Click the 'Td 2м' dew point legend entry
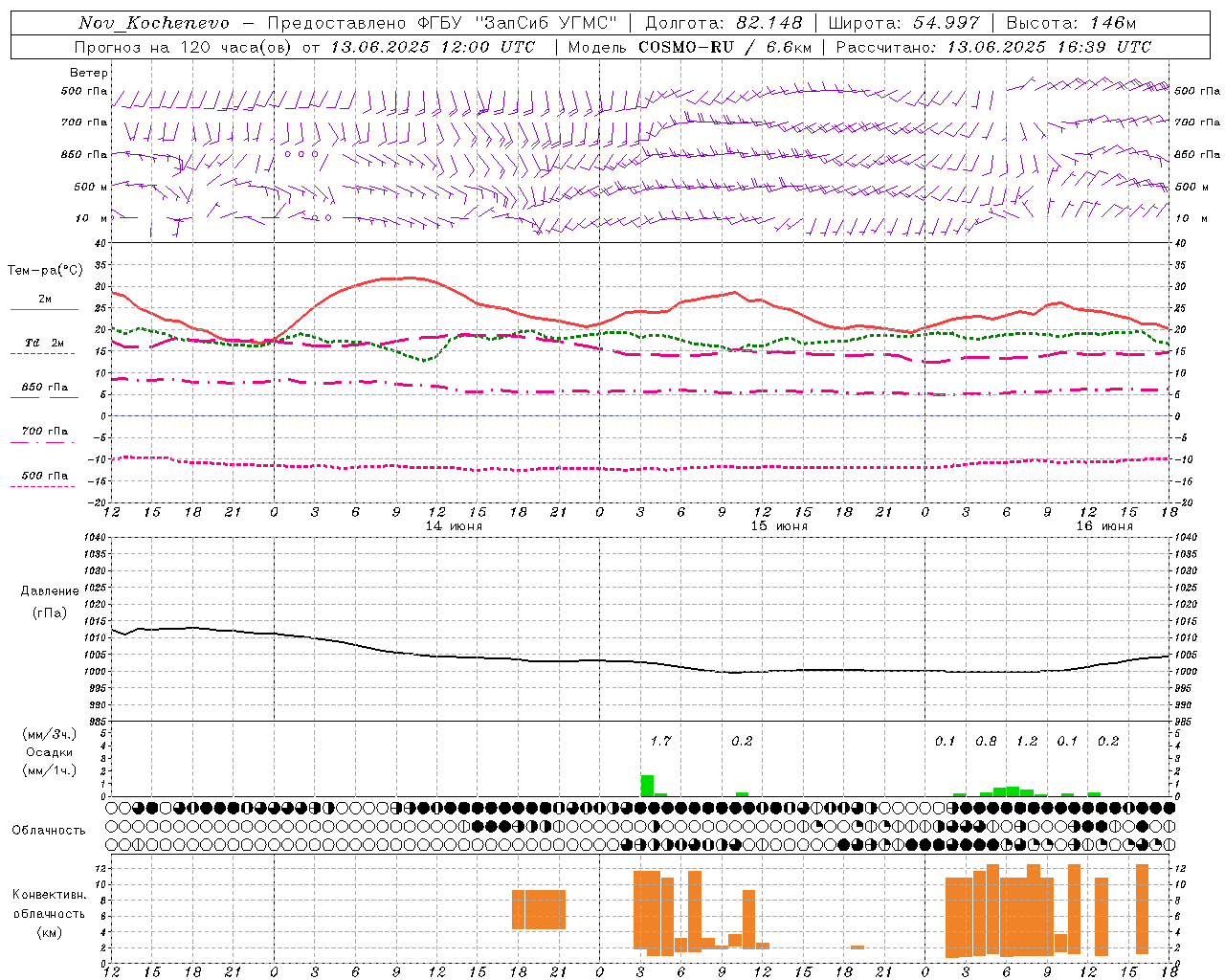The width and height of the screenshot is (1225, 980). tap(45, 343)
